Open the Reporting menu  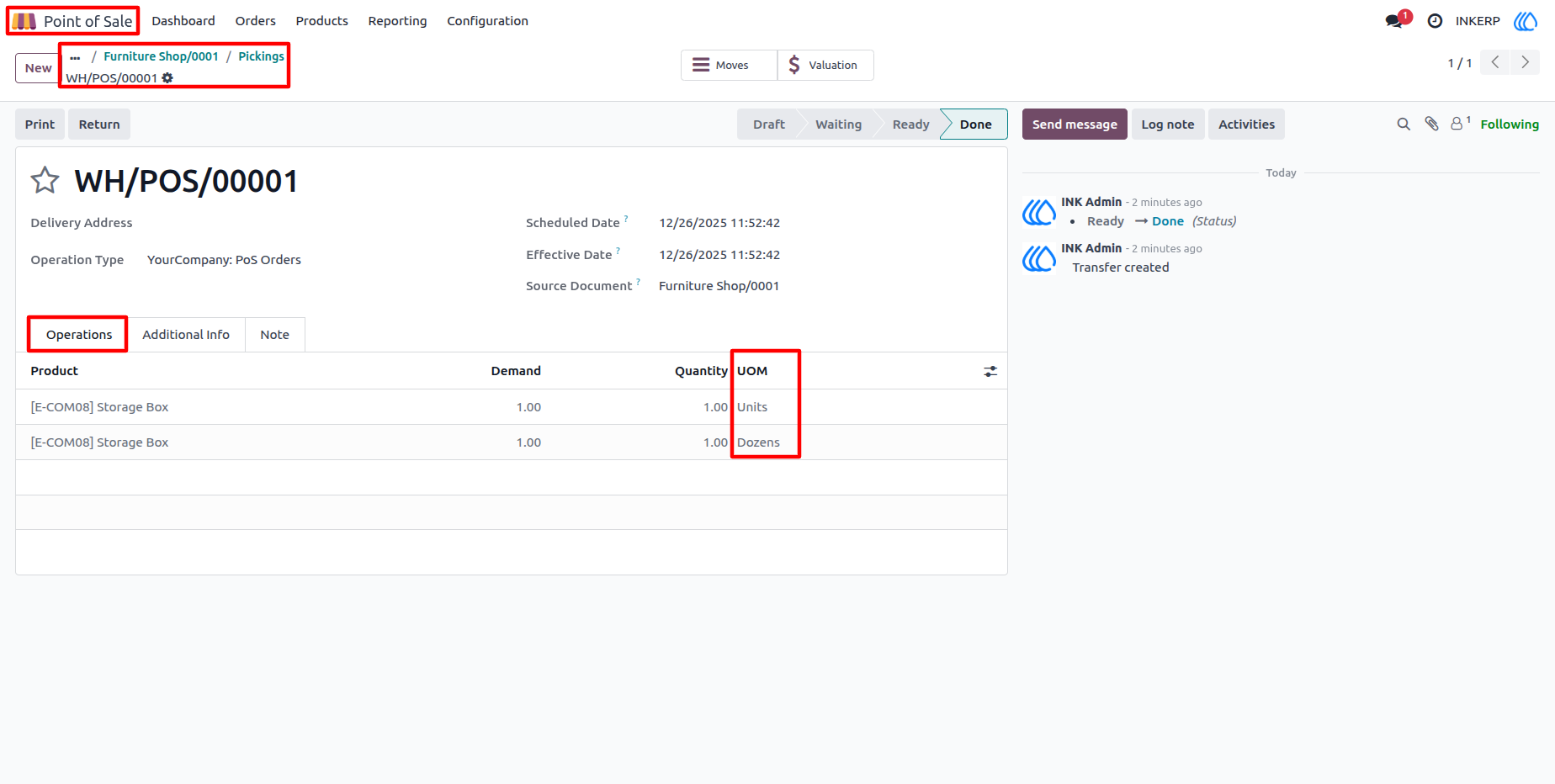click(397, 21)
